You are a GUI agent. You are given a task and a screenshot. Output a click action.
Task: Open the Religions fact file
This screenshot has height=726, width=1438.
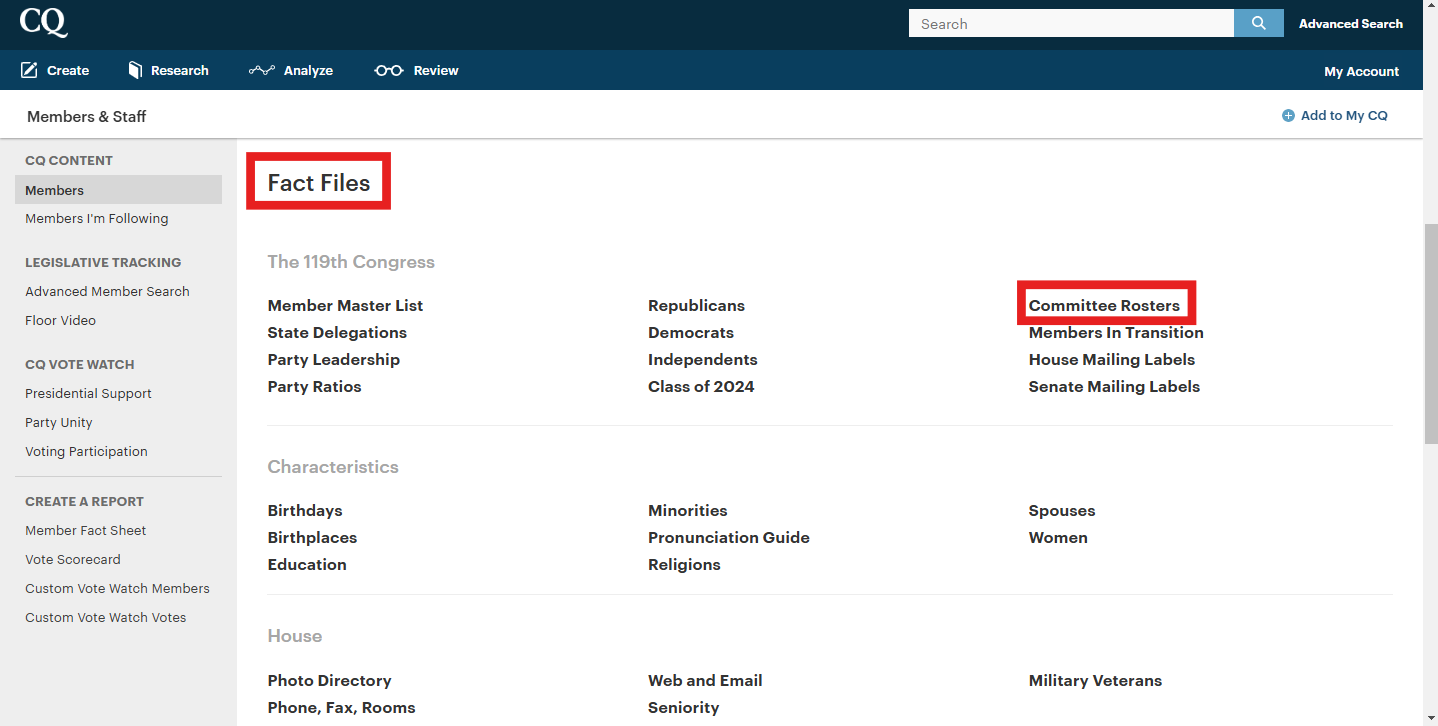pos(684,564)
